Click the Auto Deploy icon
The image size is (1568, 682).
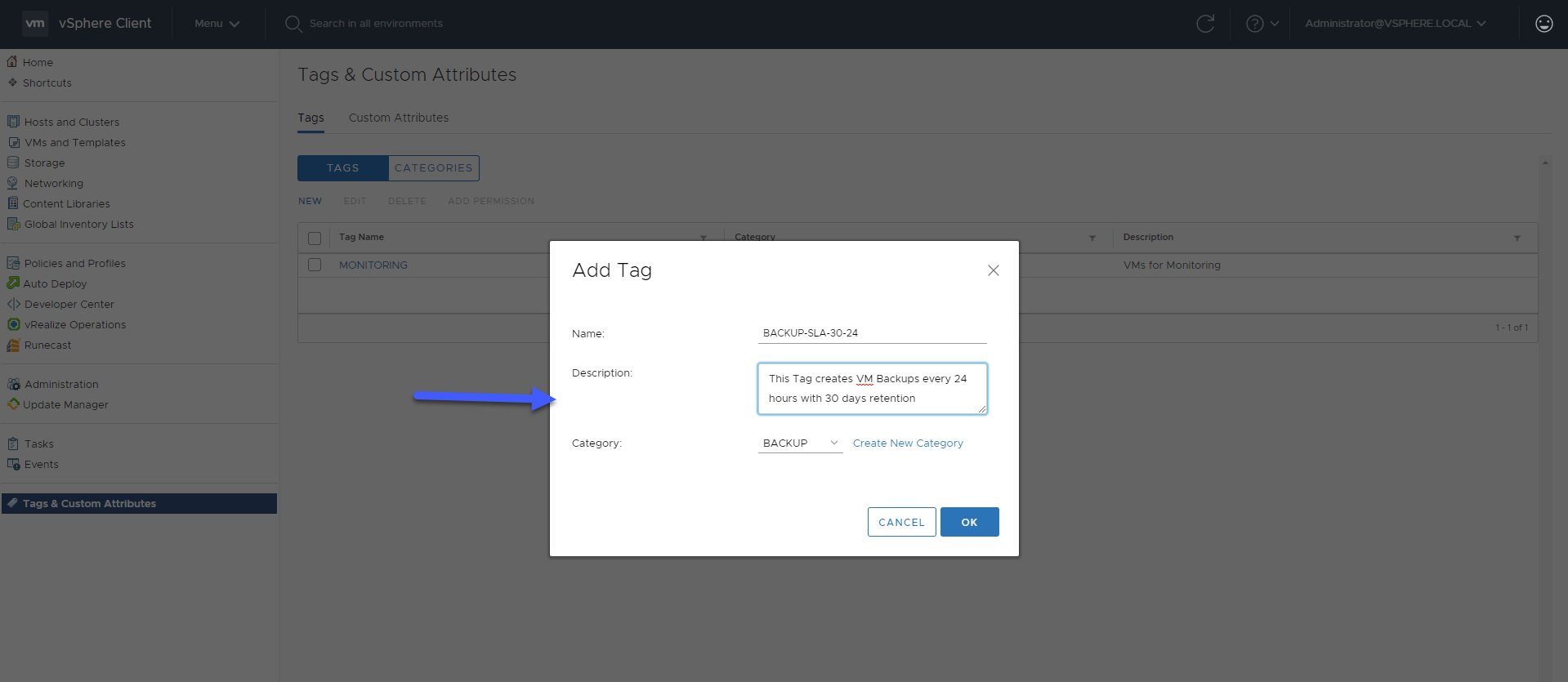point(13,283)
